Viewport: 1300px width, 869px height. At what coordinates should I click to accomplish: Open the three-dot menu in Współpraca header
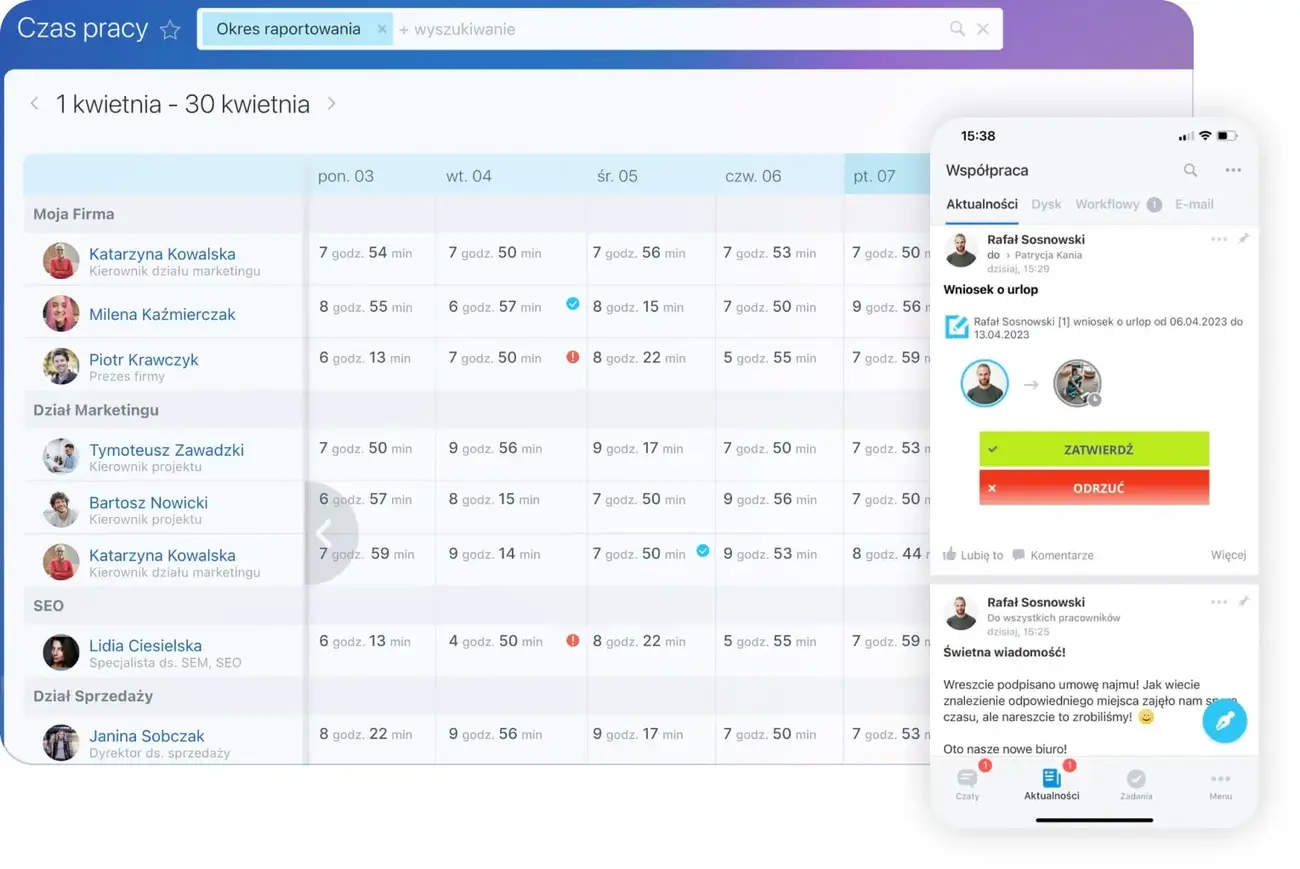point(1232,170)
